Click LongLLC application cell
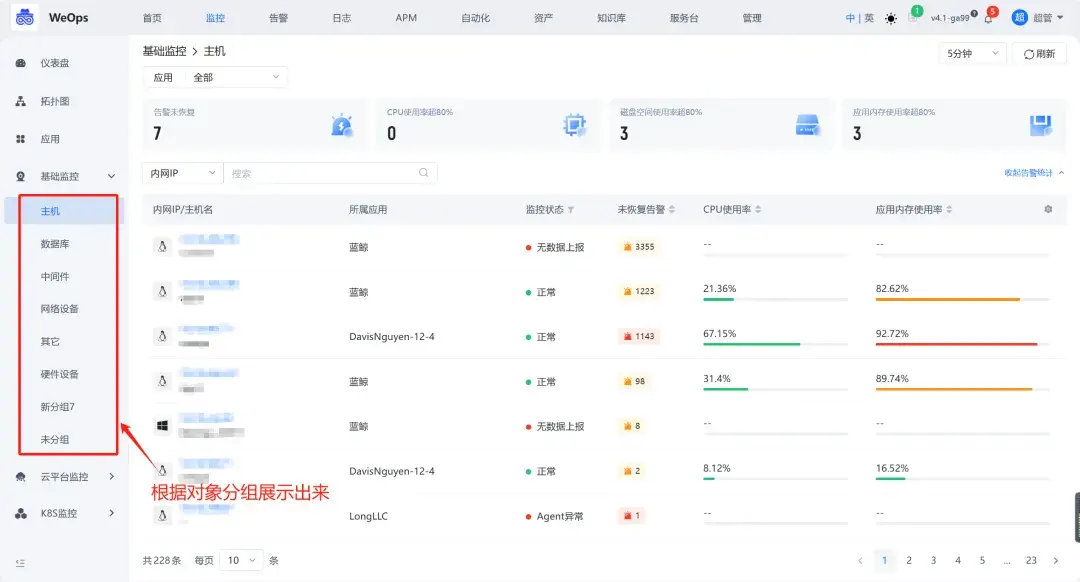This screenshot has height=582, width=1080. tap(368, 516)
